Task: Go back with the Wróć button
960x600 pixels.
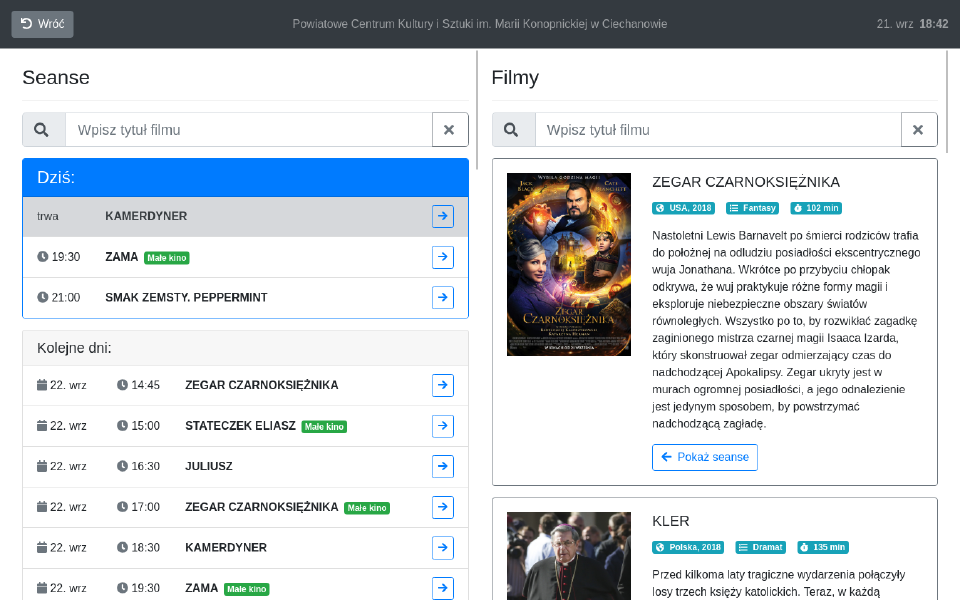Action: pyautogui.click(x=42, y=24)
